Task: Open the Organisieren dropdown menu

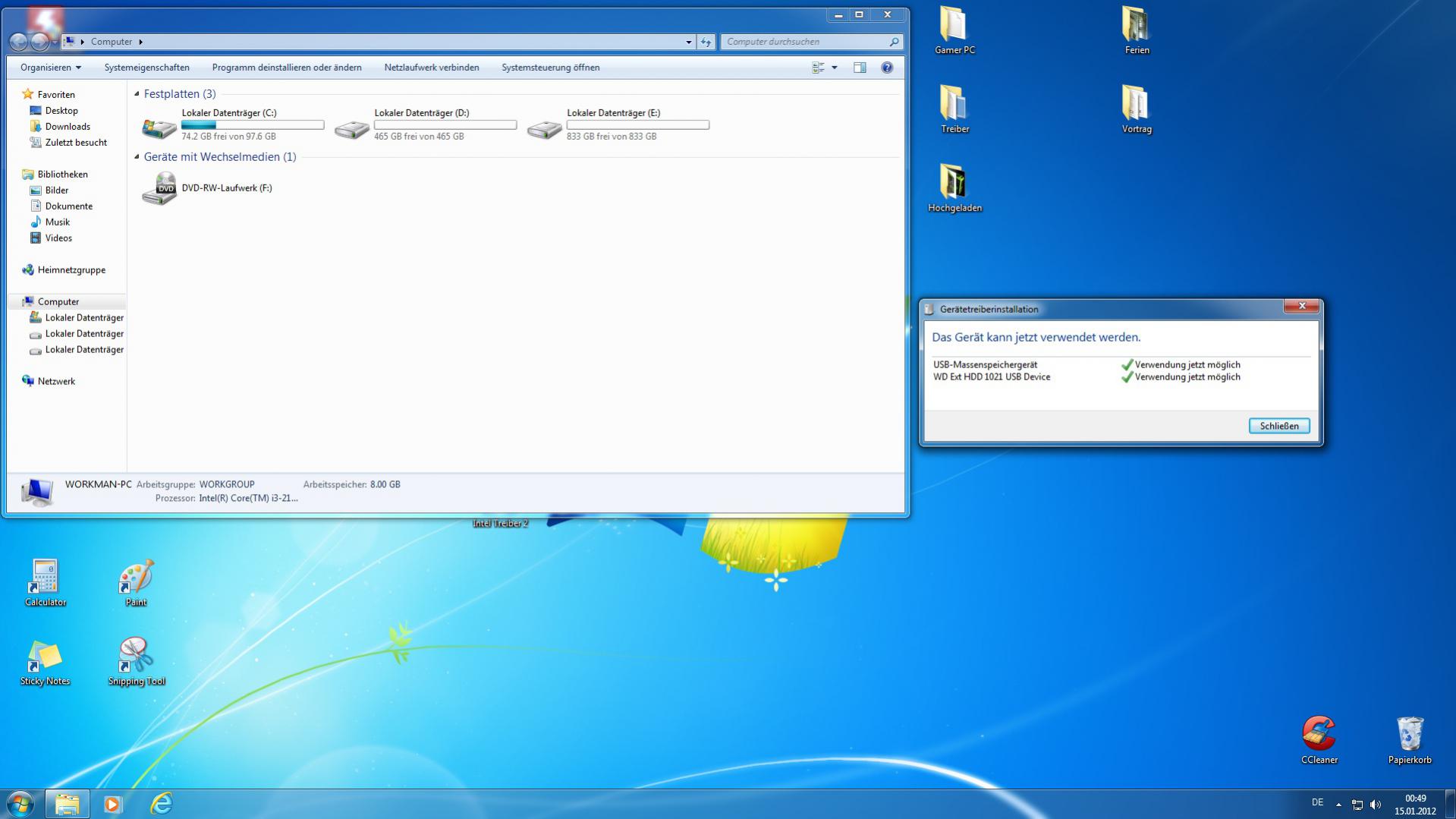Action: point(51,68)
